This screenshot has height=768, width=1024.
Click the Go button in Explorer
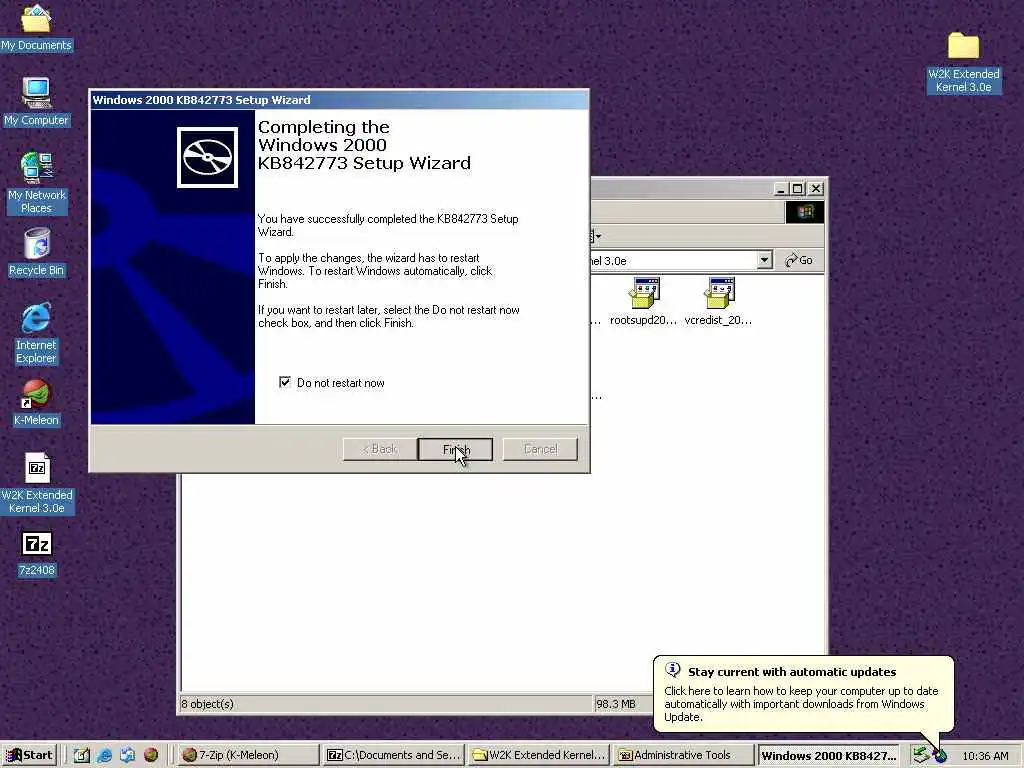tap(799, 260)
